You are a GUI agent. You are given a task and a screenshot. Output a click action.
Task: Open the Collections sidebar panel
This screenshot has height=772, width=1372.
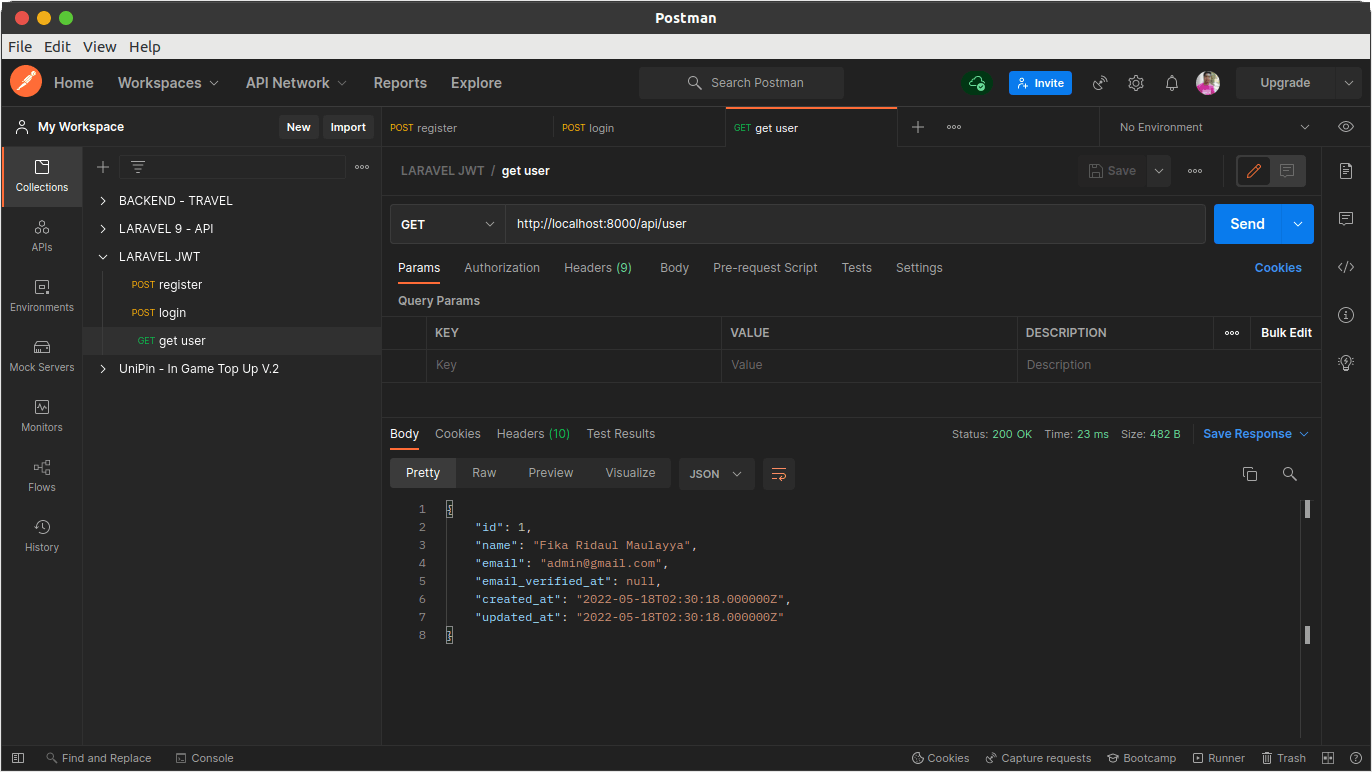pos(42,176)
